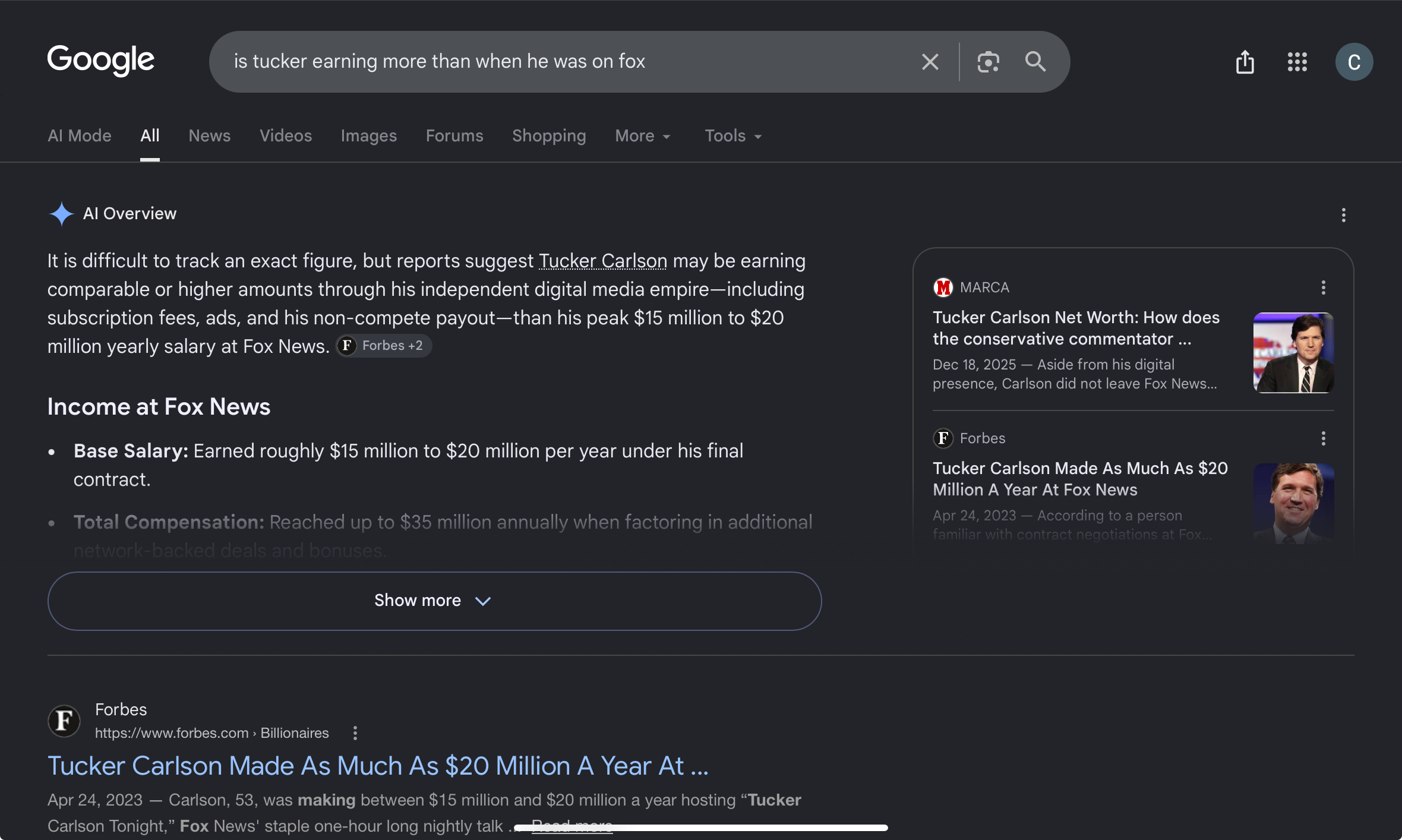
Task: Click the Google logo
Action: (x=101, y=60)
